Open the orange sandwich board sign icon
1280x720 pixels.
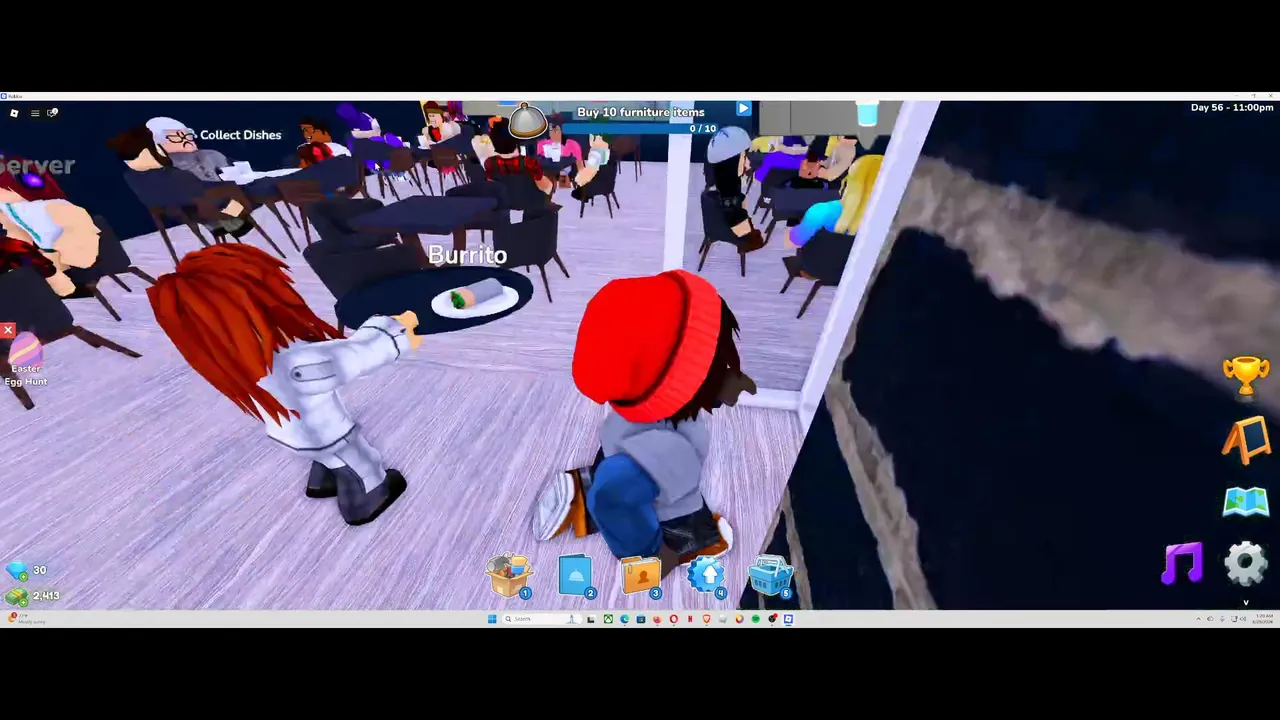click(x=1246, y=440)
